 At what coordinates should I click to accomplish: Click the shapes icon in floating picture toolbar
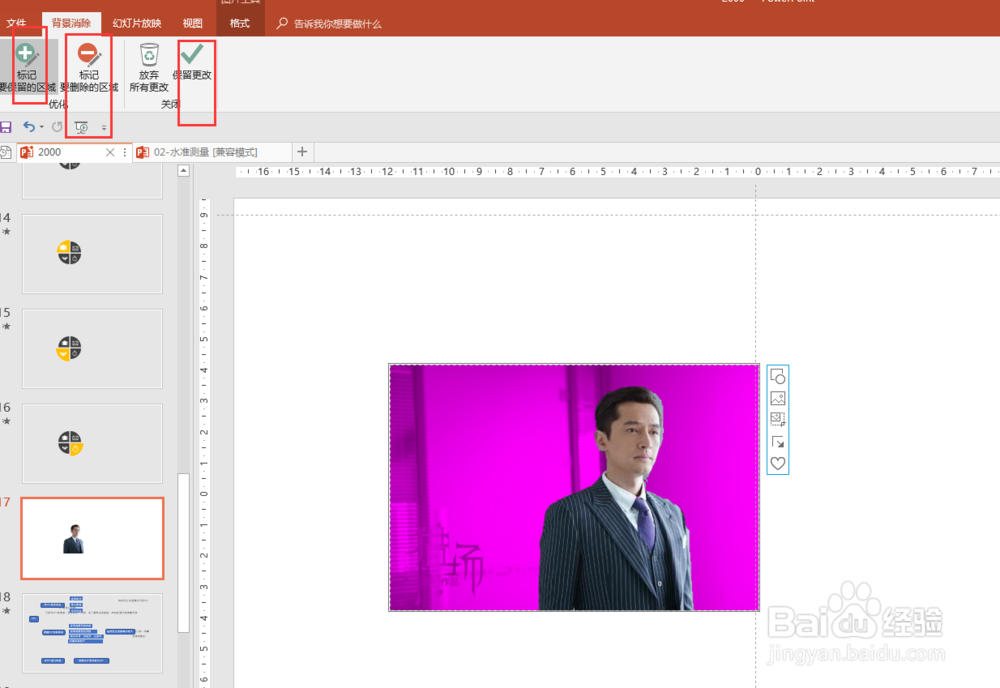click(777, 376)
